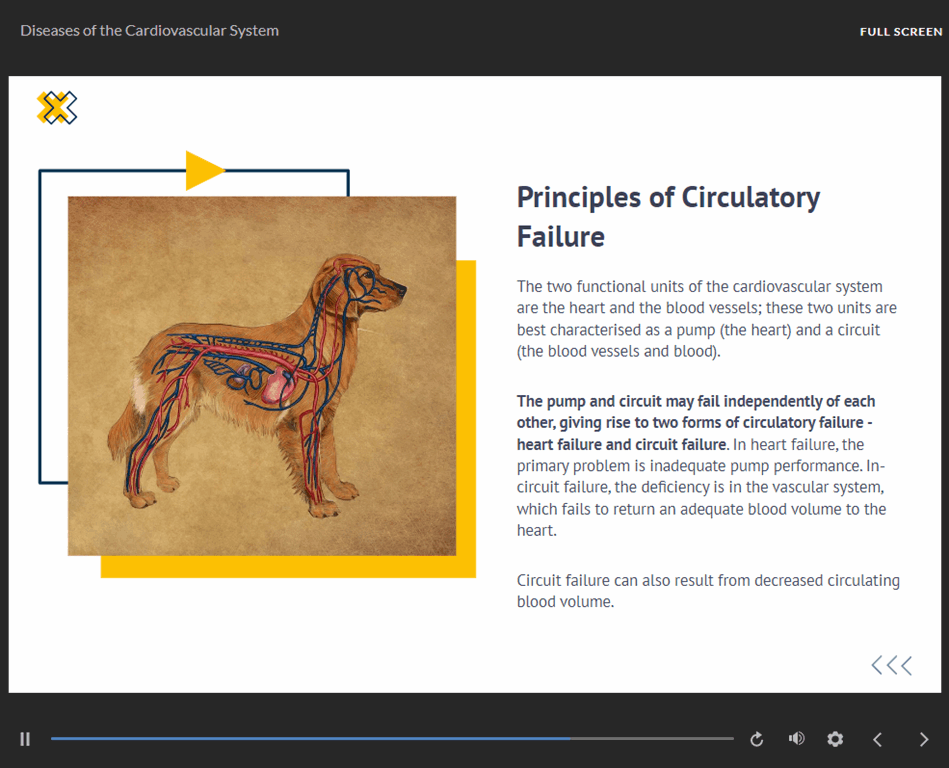Open the player settings gear

(835, 739)
